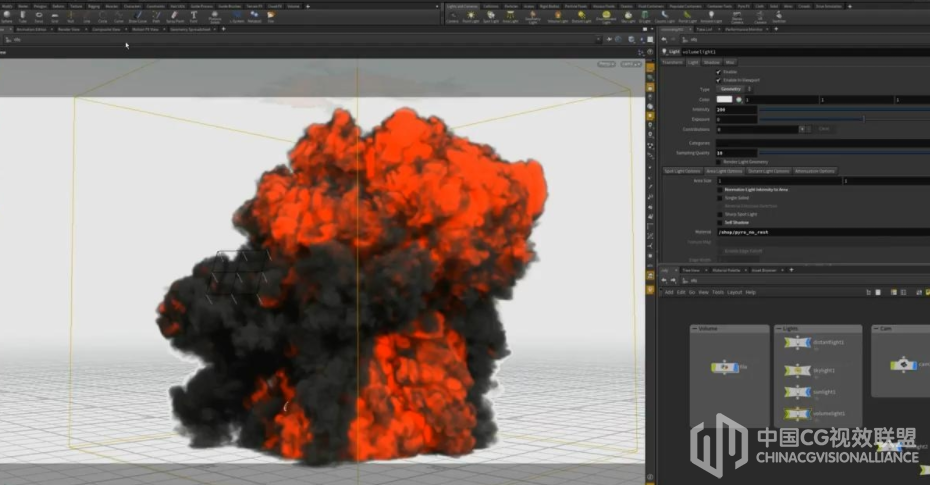The width and height of the screenshot is (930, 485).
Task: Add an Environment Light from the shelf
Action: tap(606, 18)
